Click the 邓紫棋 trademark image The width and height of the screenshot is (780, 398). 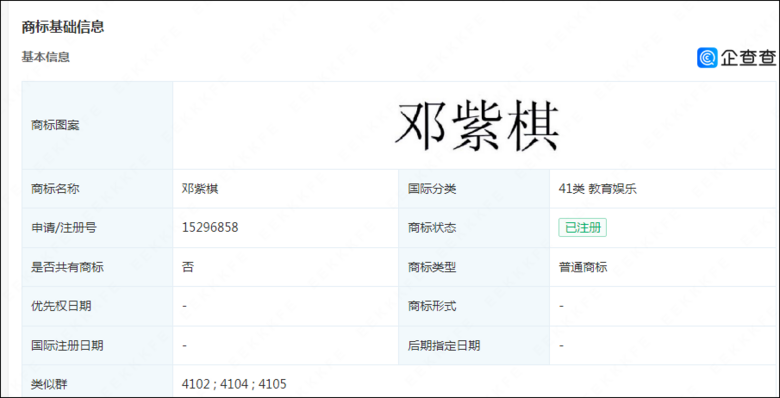(477, 126)
